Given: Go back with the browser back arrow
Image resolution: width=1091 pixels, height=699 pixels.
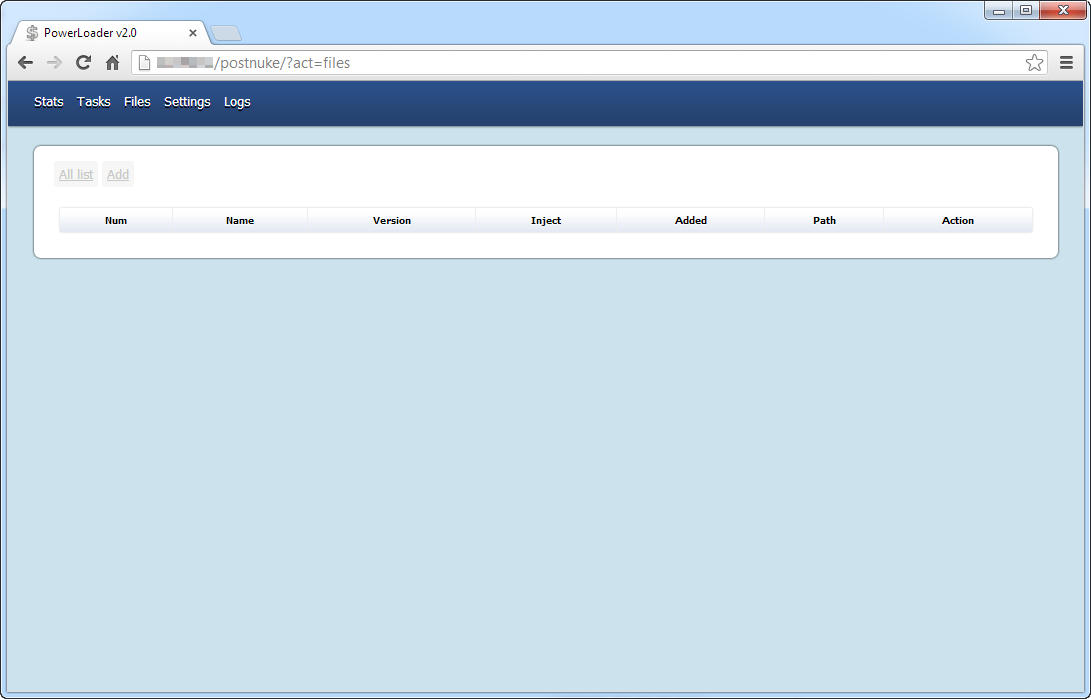Looking at the screenshot, I should (x=26, y=63).
